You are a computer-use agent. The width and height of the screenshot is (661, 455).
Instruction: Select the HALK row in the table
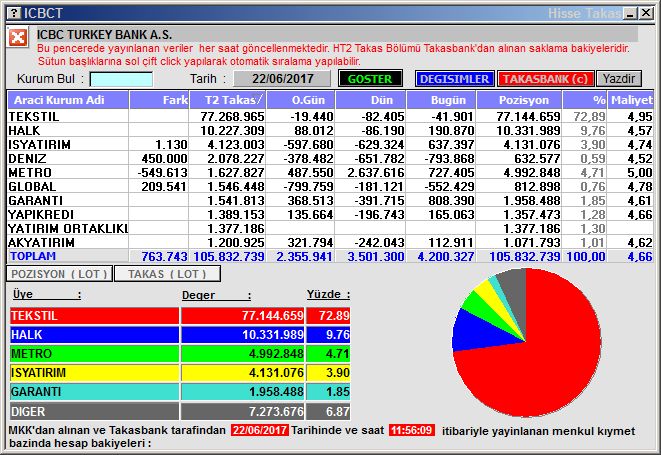330,130
